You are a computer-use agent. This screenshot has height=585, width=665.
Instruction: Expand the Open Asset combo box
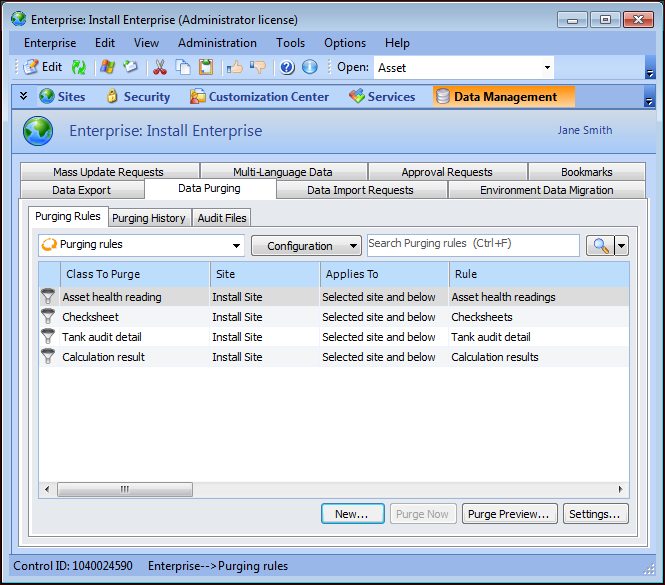click(547, 68)
